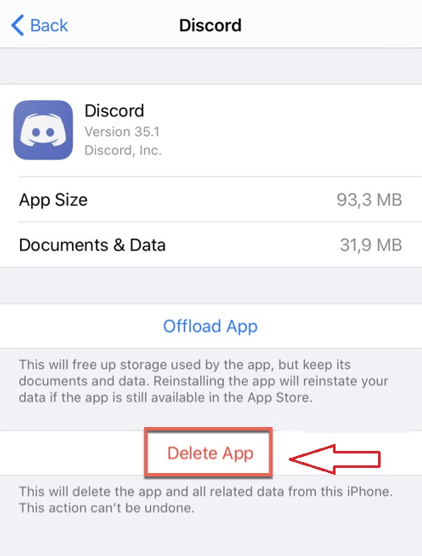Screen dimensions: 422x556
Task: Tap the gray spacer above Offload App
Action: pos(211,285)
